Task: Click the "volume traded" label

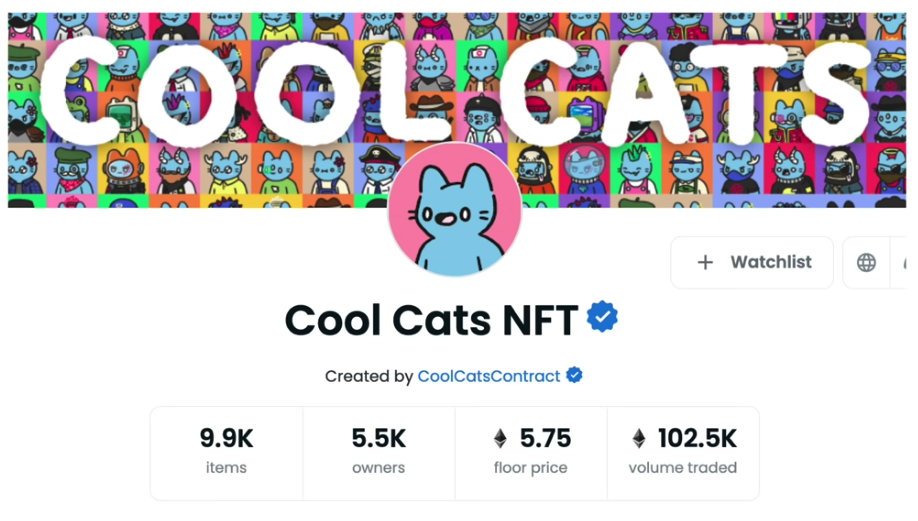Action: 683,468
